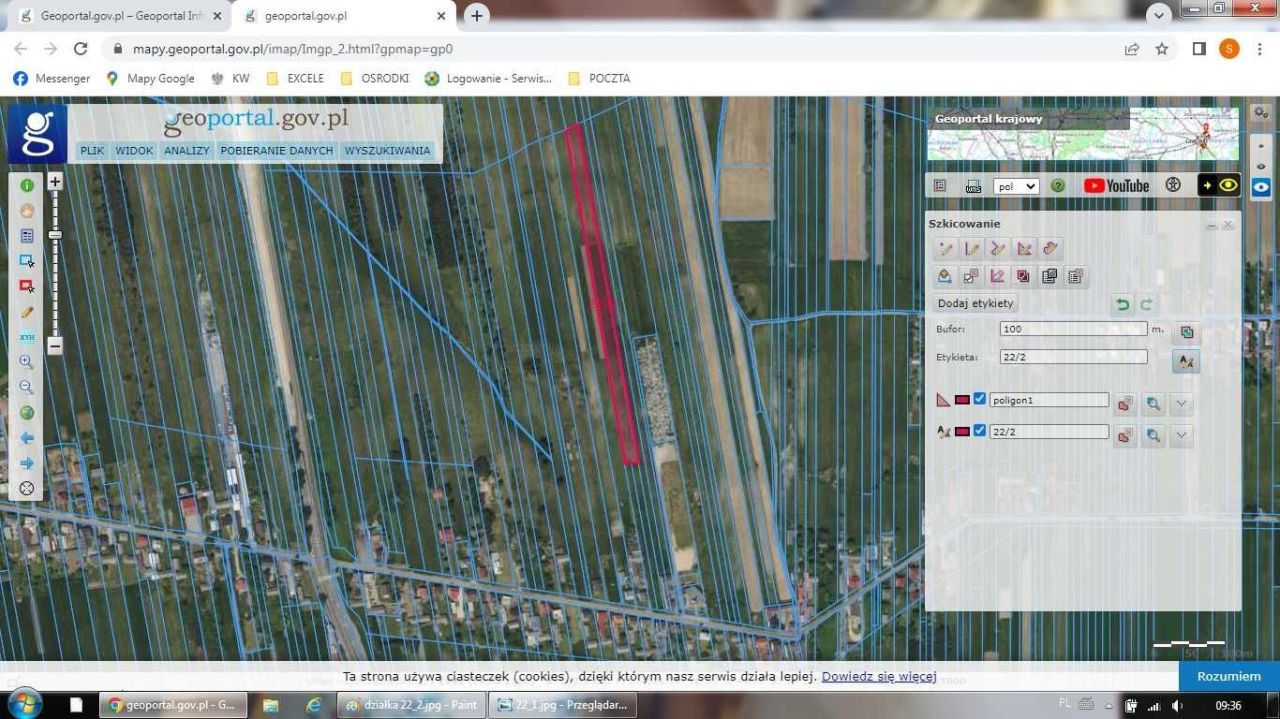
Task: Click the globe full extent icon
Action: click(x=27, y=413)
